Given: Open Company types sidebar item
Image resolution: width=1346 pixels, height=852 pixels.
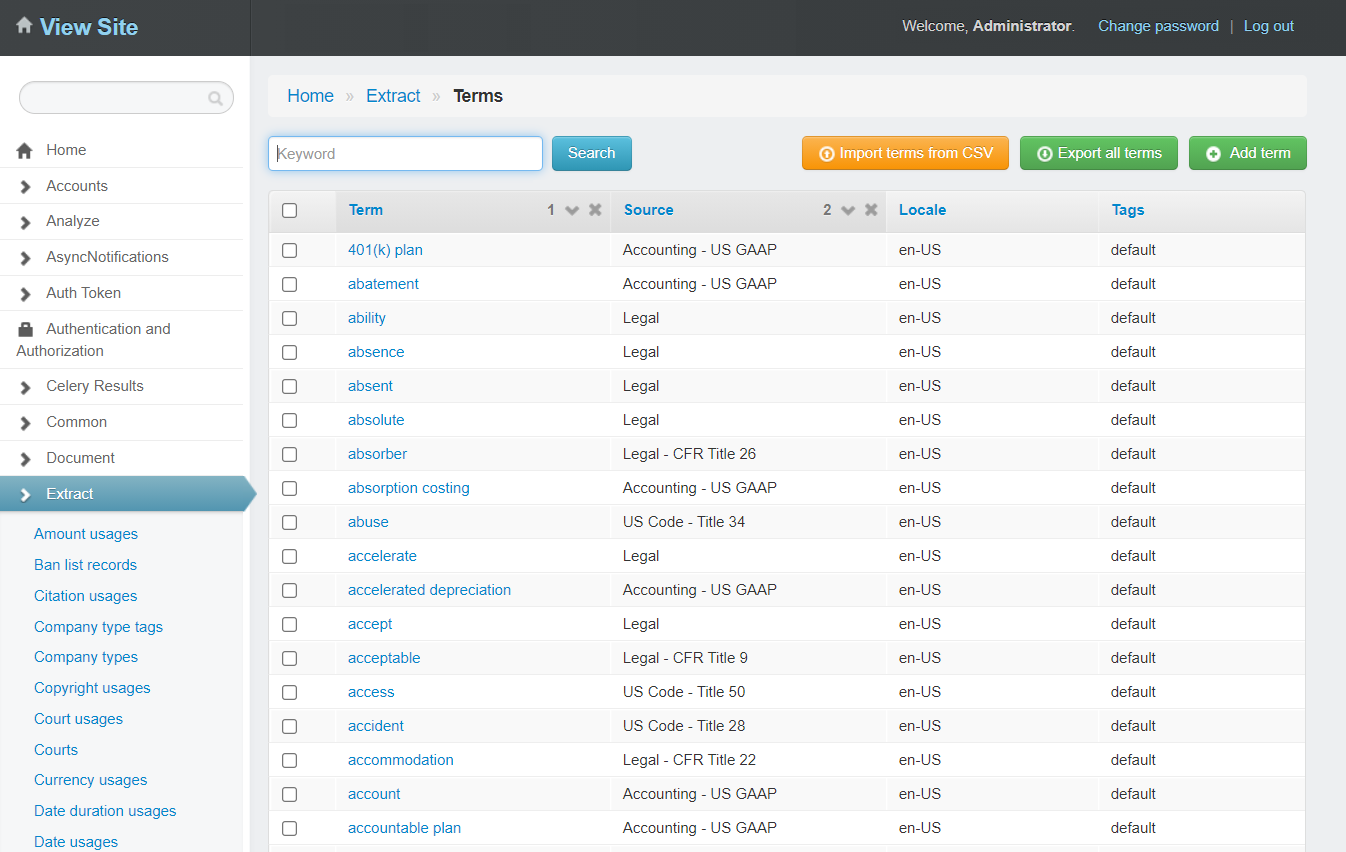Looking at the screenshot, I should click(x=86, y=657).
